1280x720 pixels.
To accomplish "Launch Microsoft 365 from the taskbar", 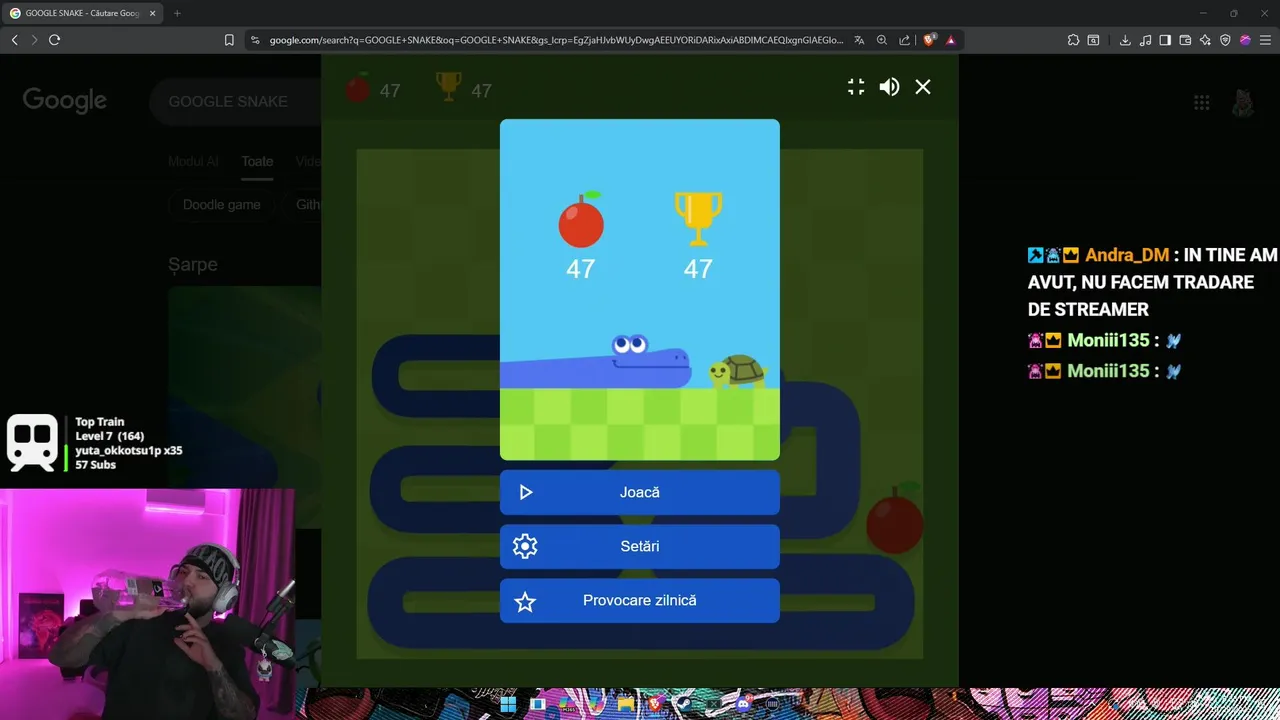I will tap(567, 705).
